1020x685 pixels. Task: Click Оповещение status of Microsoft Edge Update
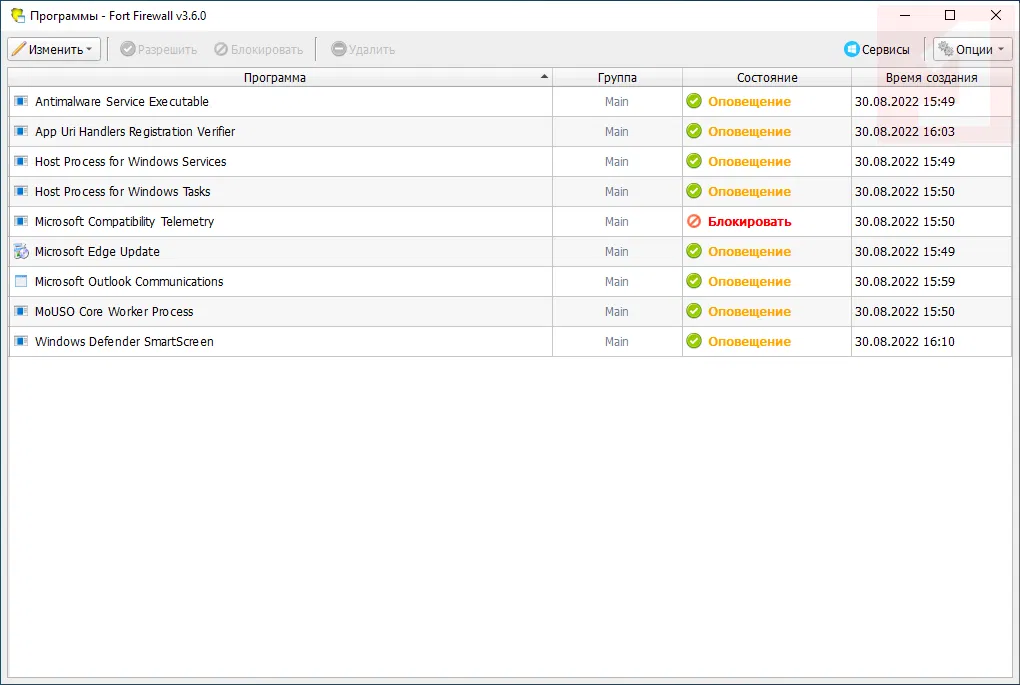point(749,252)
